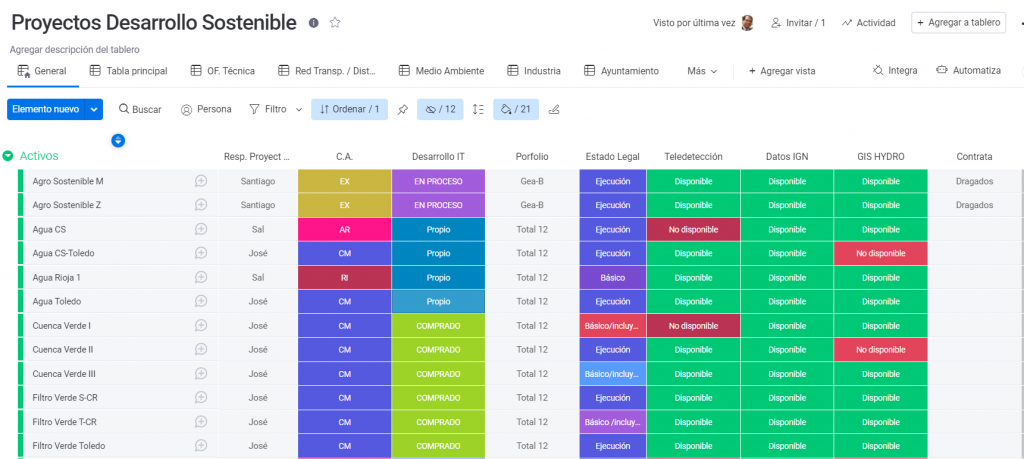Viewport: 1024px width, 459px height.
Task: Switch to the Medio Ambiente tab
Action: (x=441, y=71)
